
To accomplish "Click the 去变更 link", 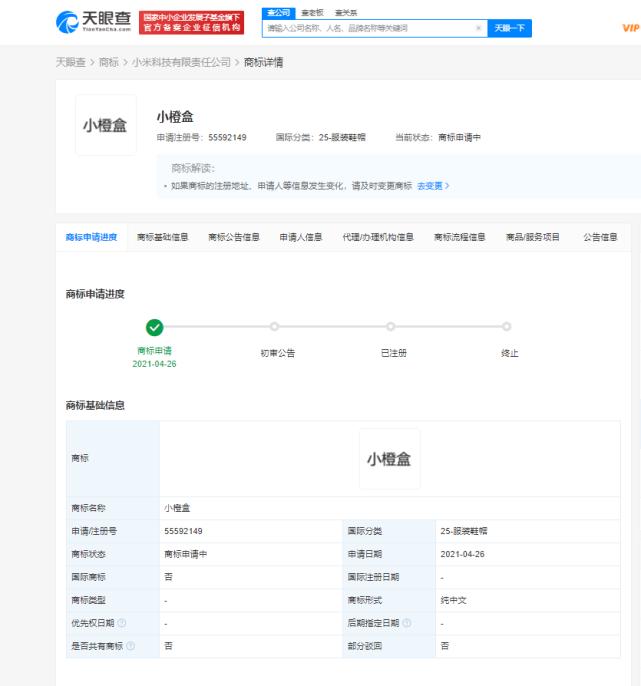I will pyautogui.click(x=433, y=186).
